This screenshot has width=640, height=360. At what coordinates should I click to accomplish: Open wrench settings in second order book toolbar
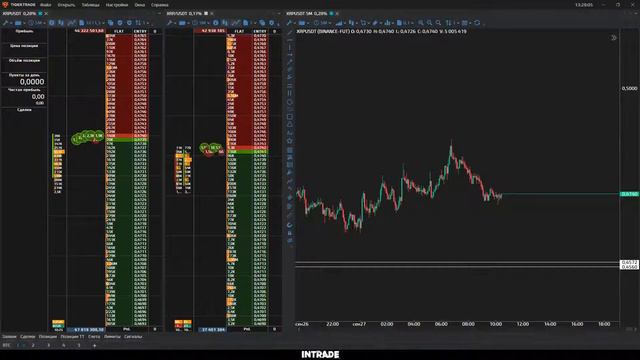pyautogui.click(x=170, y=23)
